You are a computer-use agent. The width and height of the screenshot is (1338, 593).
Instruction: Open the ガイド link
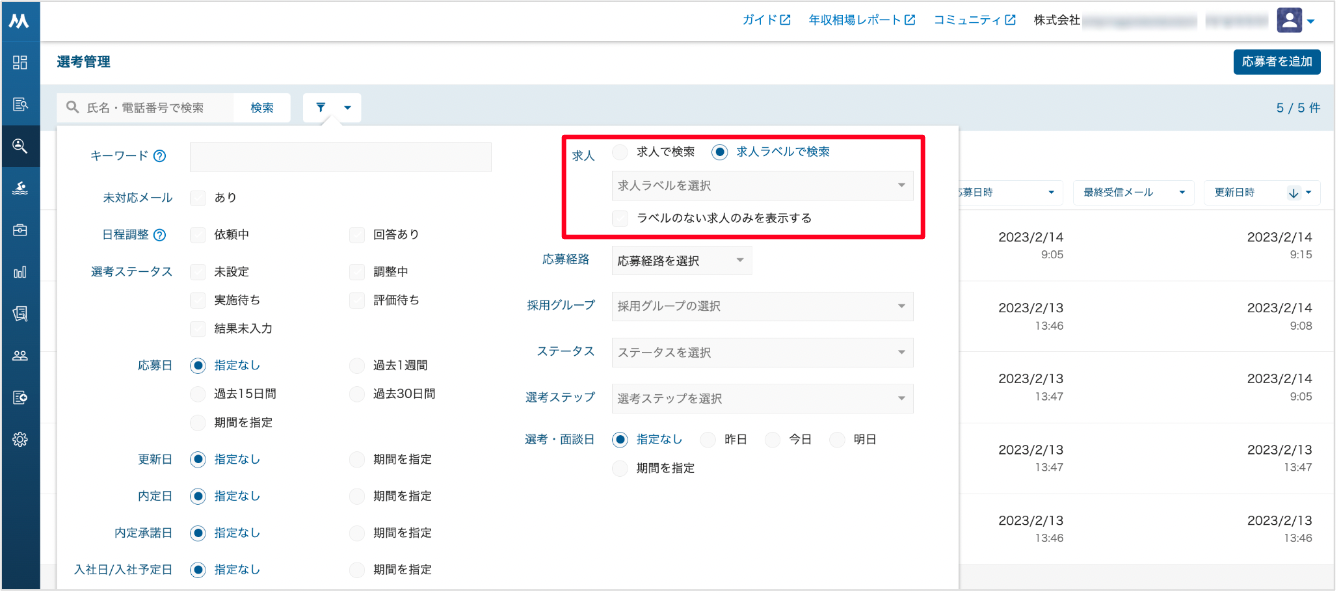(767, 20)
